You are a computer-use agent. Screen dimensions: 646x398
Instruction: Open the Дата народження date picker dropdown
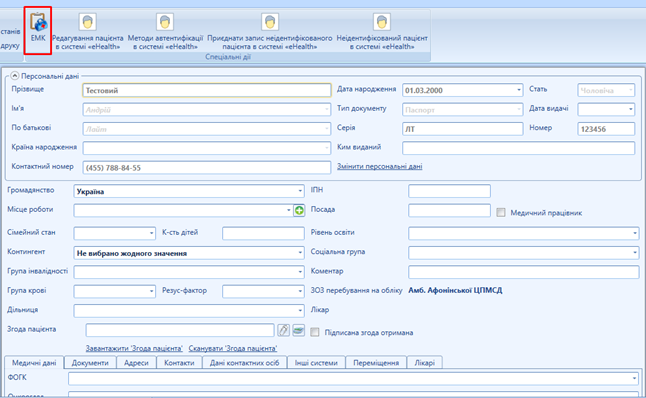(519, 90)
